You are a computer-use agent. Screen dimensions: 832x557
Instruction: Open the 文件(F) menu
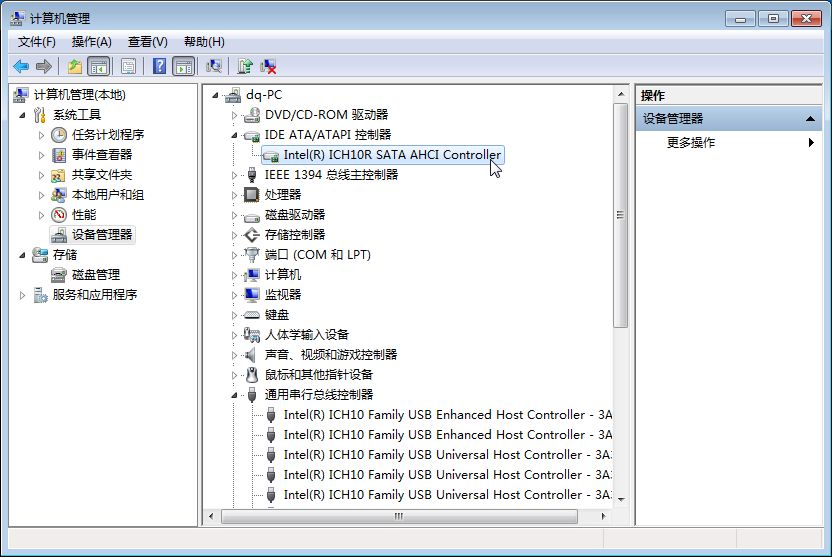click(37, 42)
